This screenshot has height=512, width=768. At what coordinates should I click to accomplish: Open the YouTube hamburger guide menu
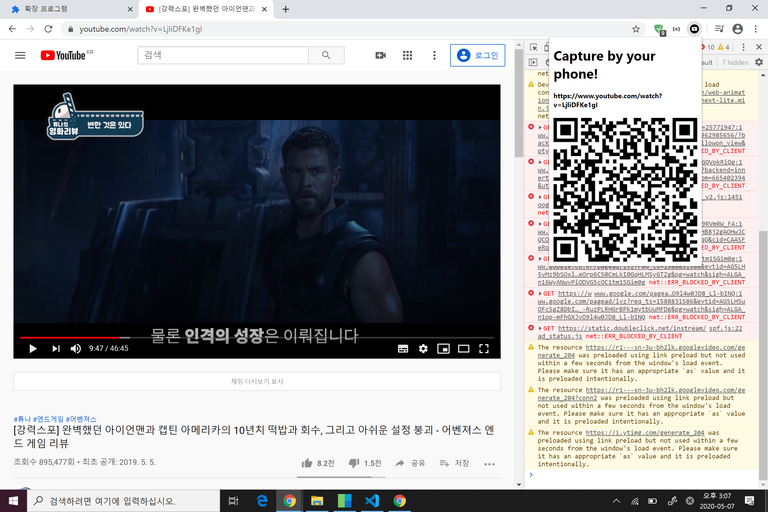(x=20, y=55)
